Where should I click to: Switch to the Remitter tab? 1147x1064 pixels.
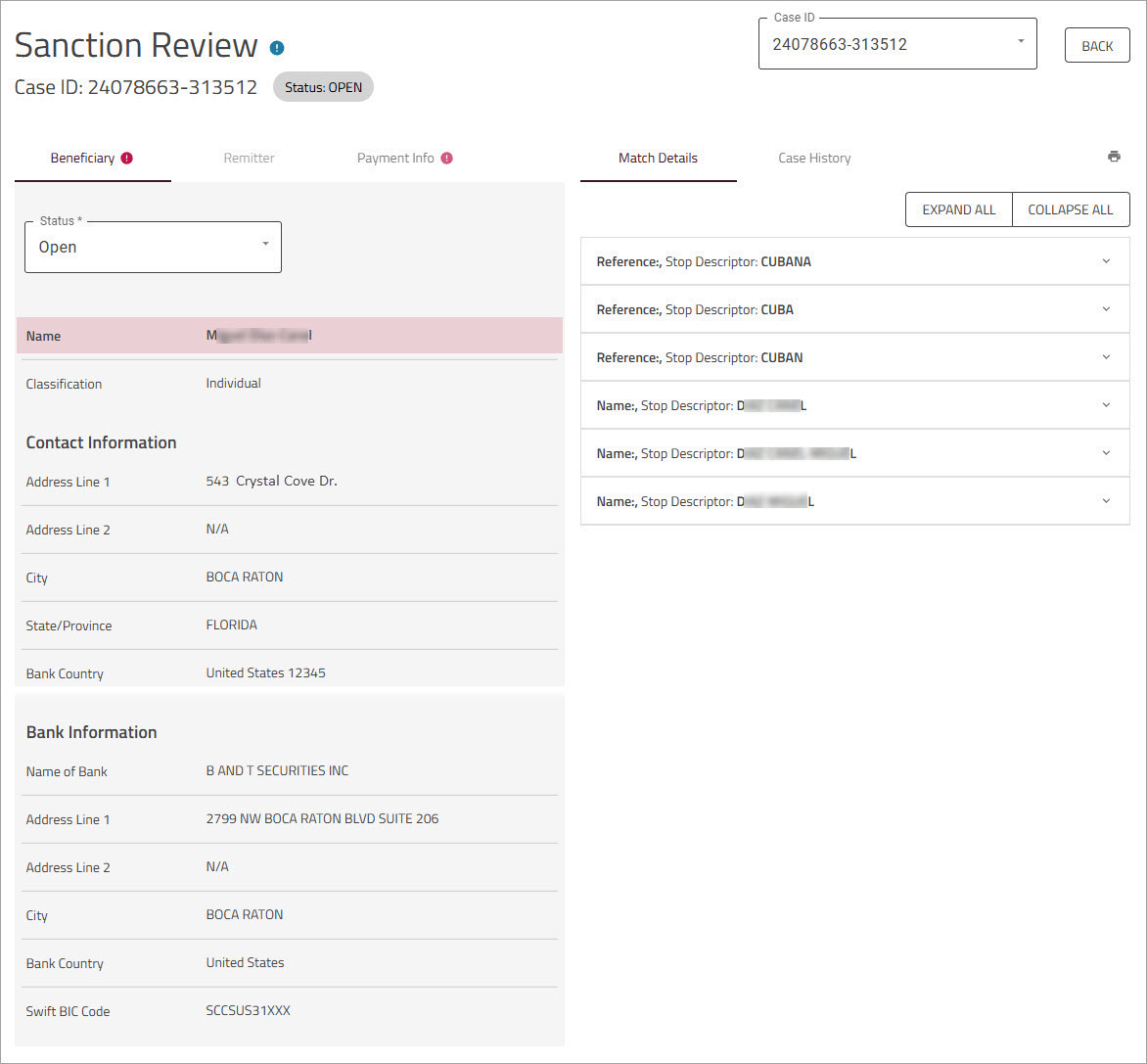tap(249, 157)
